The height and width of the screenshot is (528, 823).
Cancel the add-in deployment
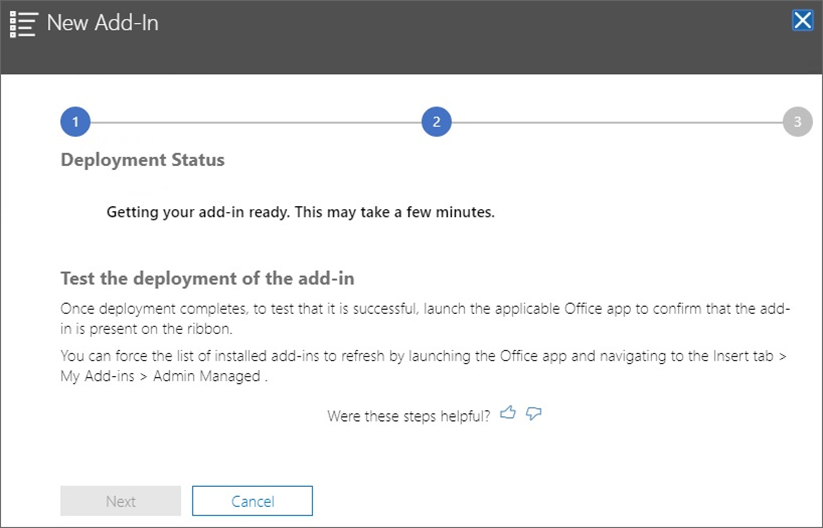tap(252, 501)
